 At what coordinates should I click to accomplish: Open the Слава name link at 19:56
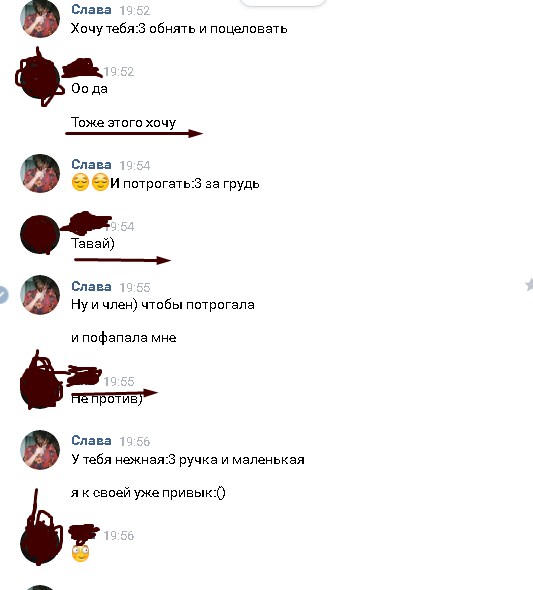(91, 440)
